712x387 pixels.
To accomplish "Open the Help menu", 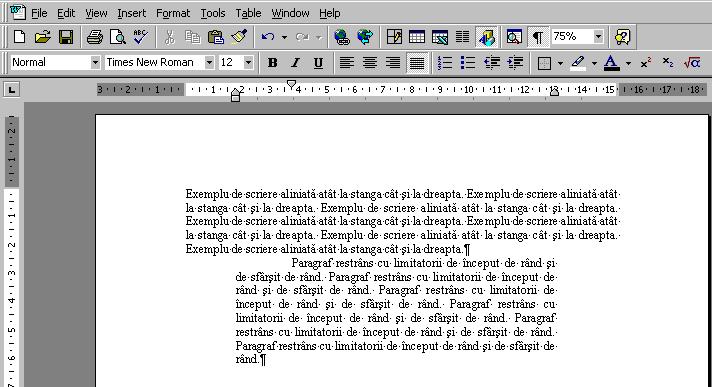I will (330, 13).
